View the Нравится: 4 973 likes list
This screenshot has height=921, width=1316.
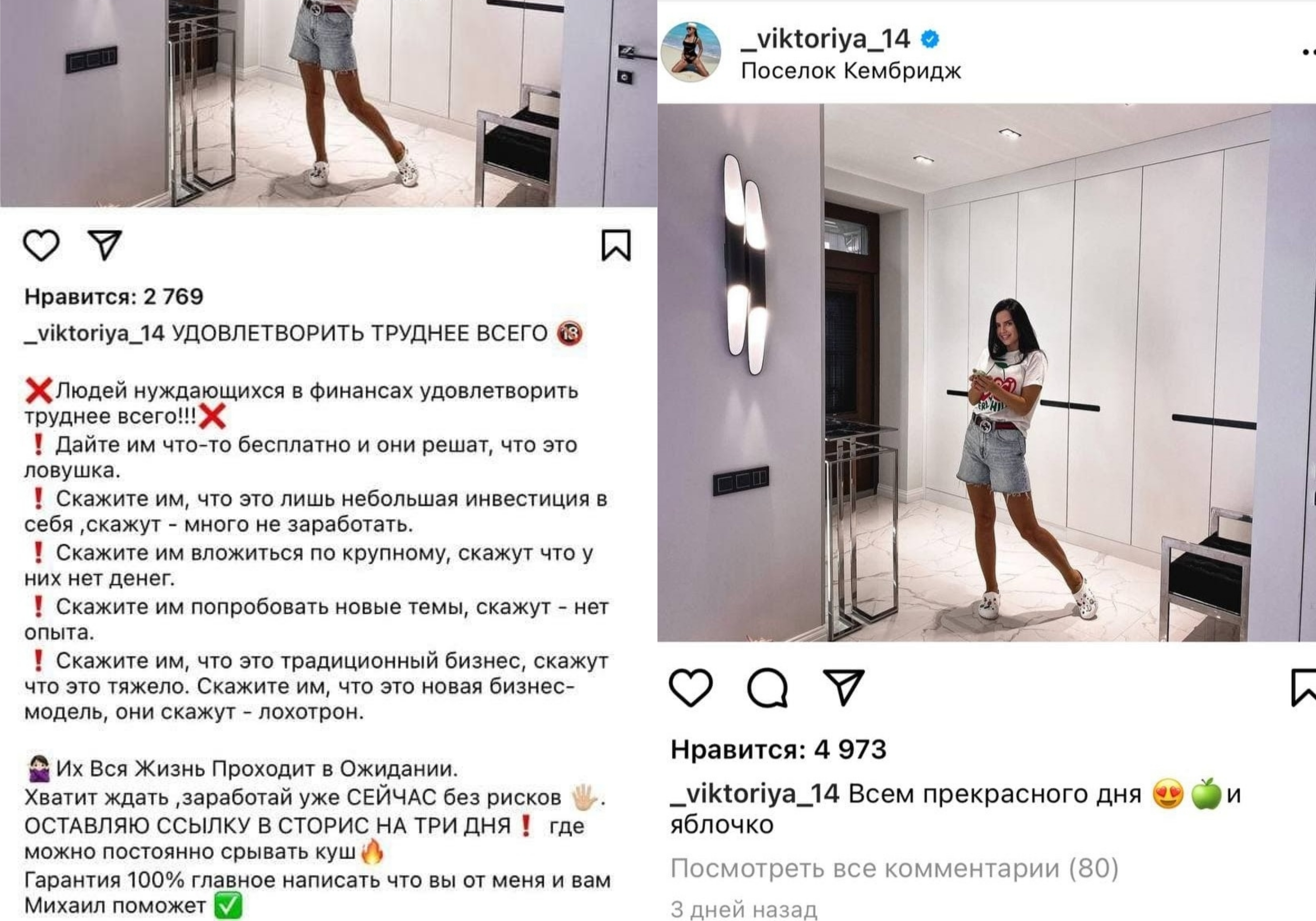click(778, 749)
